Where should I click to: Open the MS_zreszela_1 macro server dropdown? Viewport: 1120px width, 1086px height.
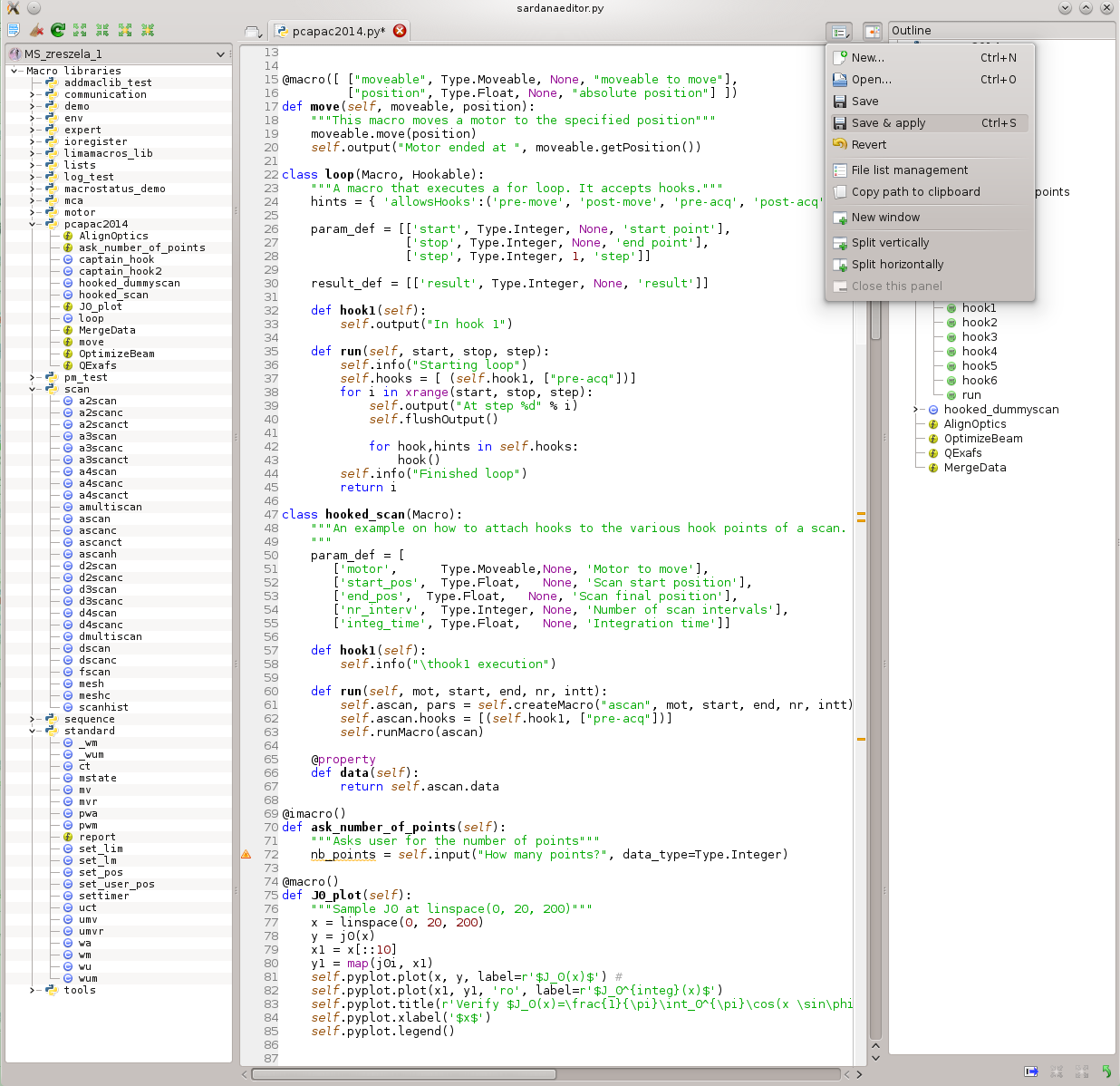[219, 54]
